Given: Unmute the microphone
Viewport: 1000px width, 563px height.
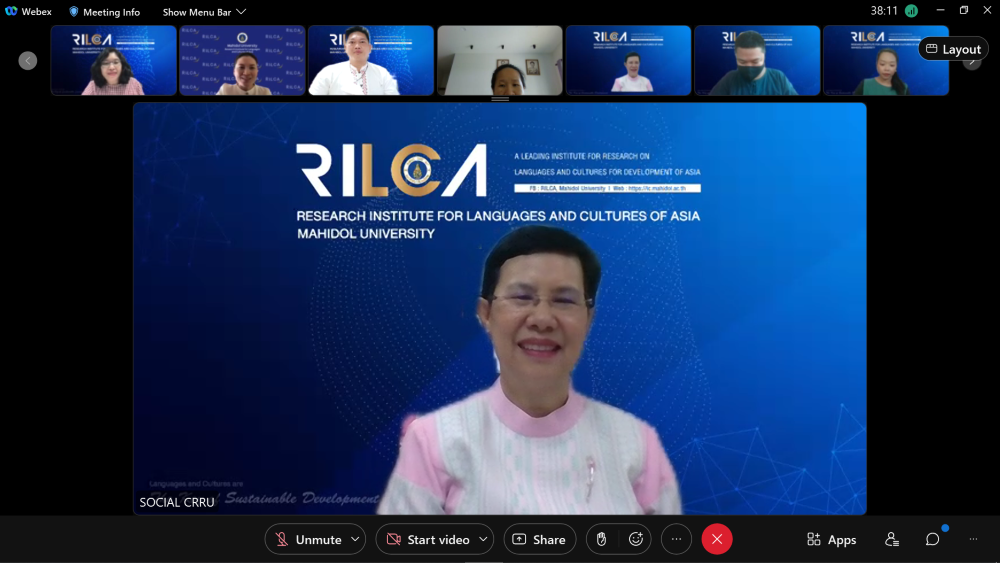Looking at the screenshot, I should 309,539.
